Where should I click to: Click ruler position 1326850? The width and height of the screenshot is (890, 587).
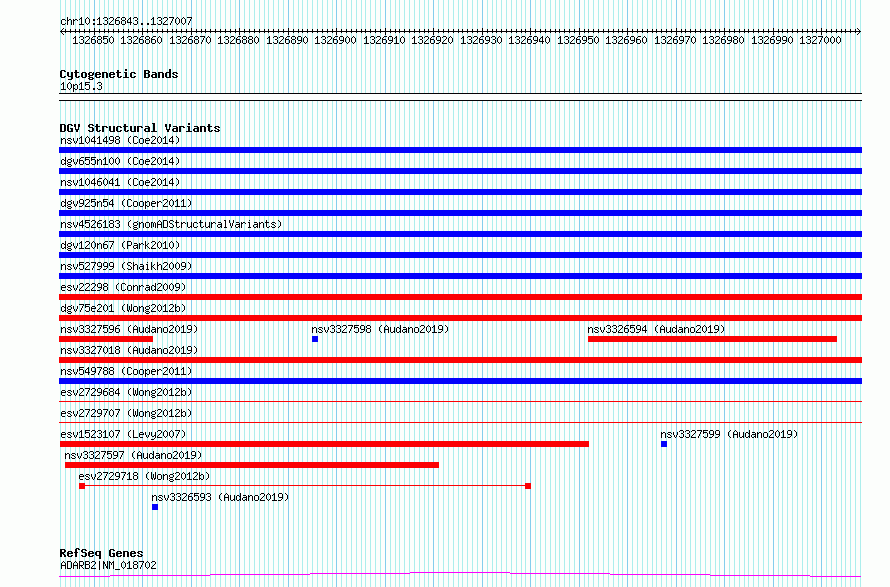(x=93, y=40)
